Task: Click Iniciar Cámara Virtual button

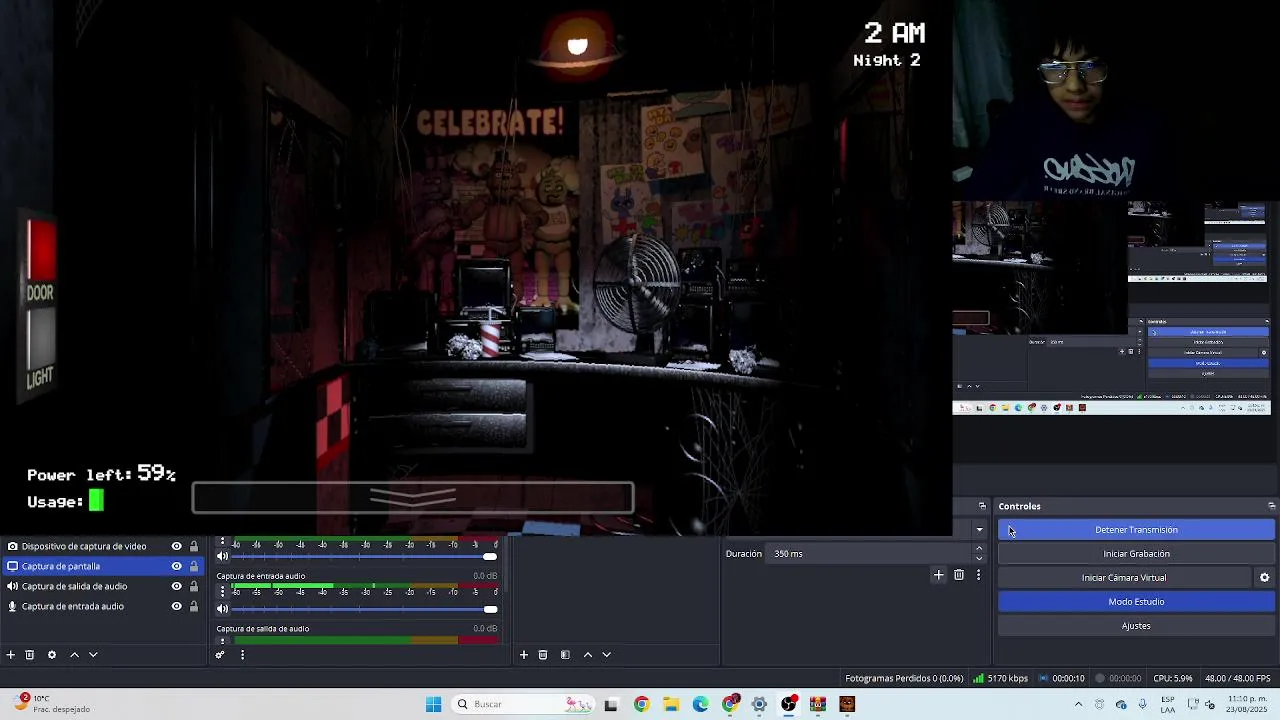Action: pyautogui.click(x=1124, y=578)
